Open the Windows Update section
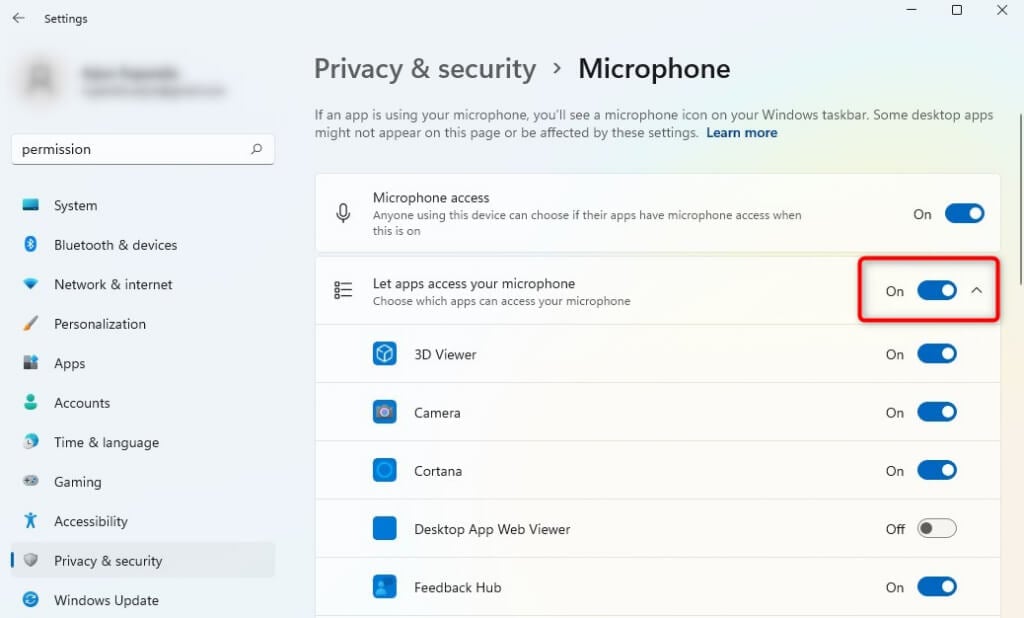This screenshot has width=1024, height=618. [x=106, y=600]
